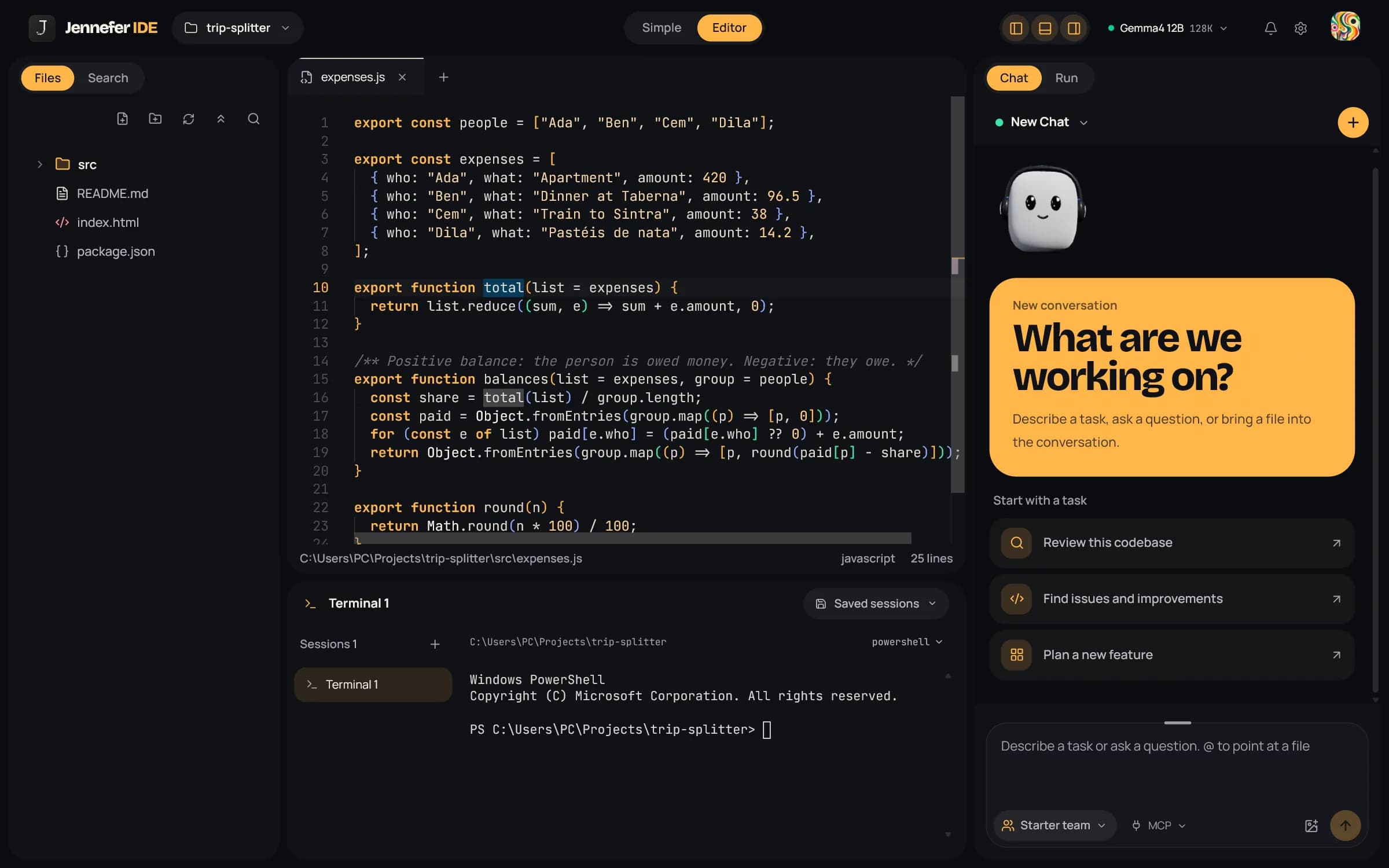Select Terminal 1 session

click(373, 685)
